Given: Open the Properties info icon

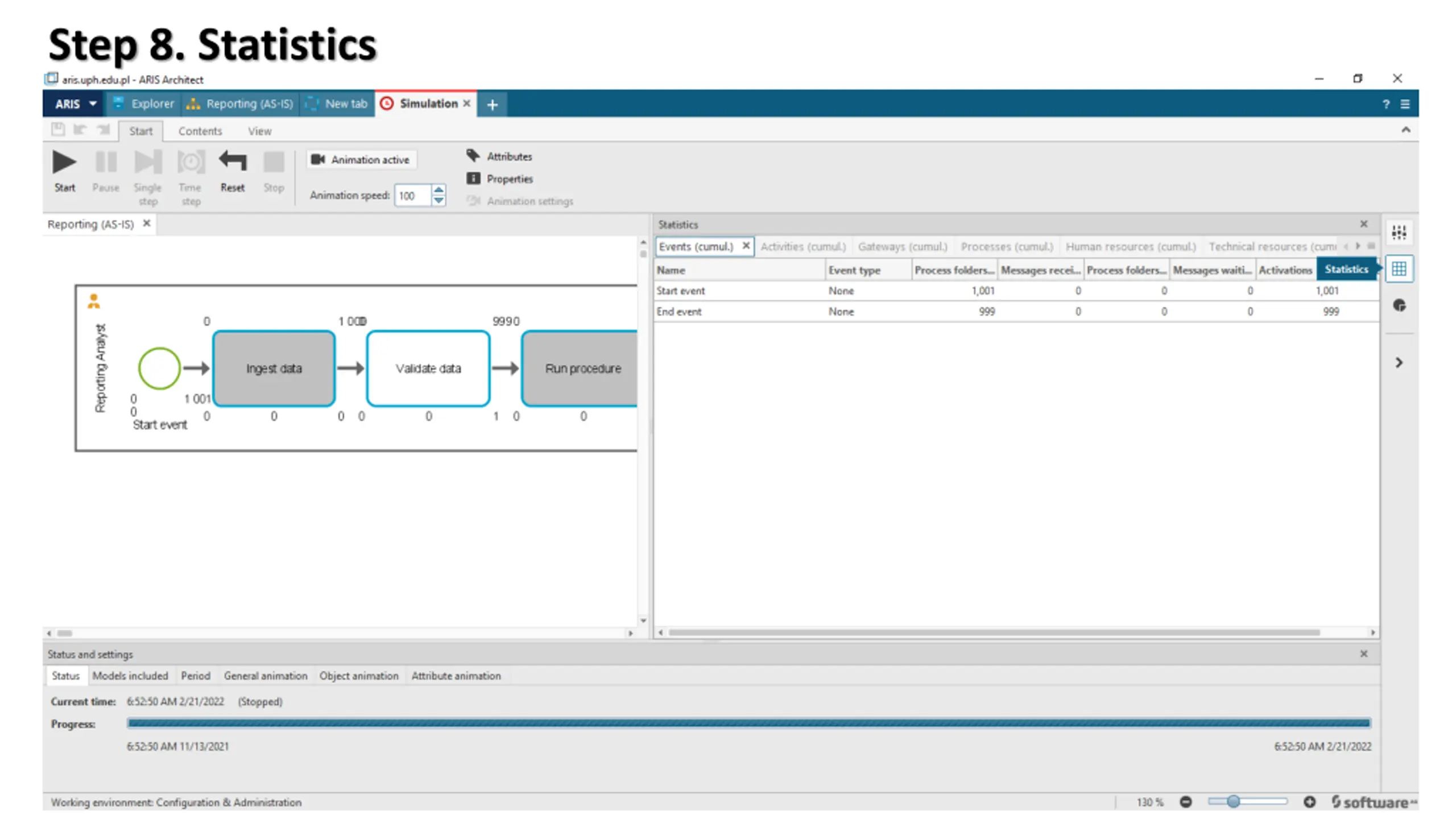Looking at the screenshot, I should [473, 179].
